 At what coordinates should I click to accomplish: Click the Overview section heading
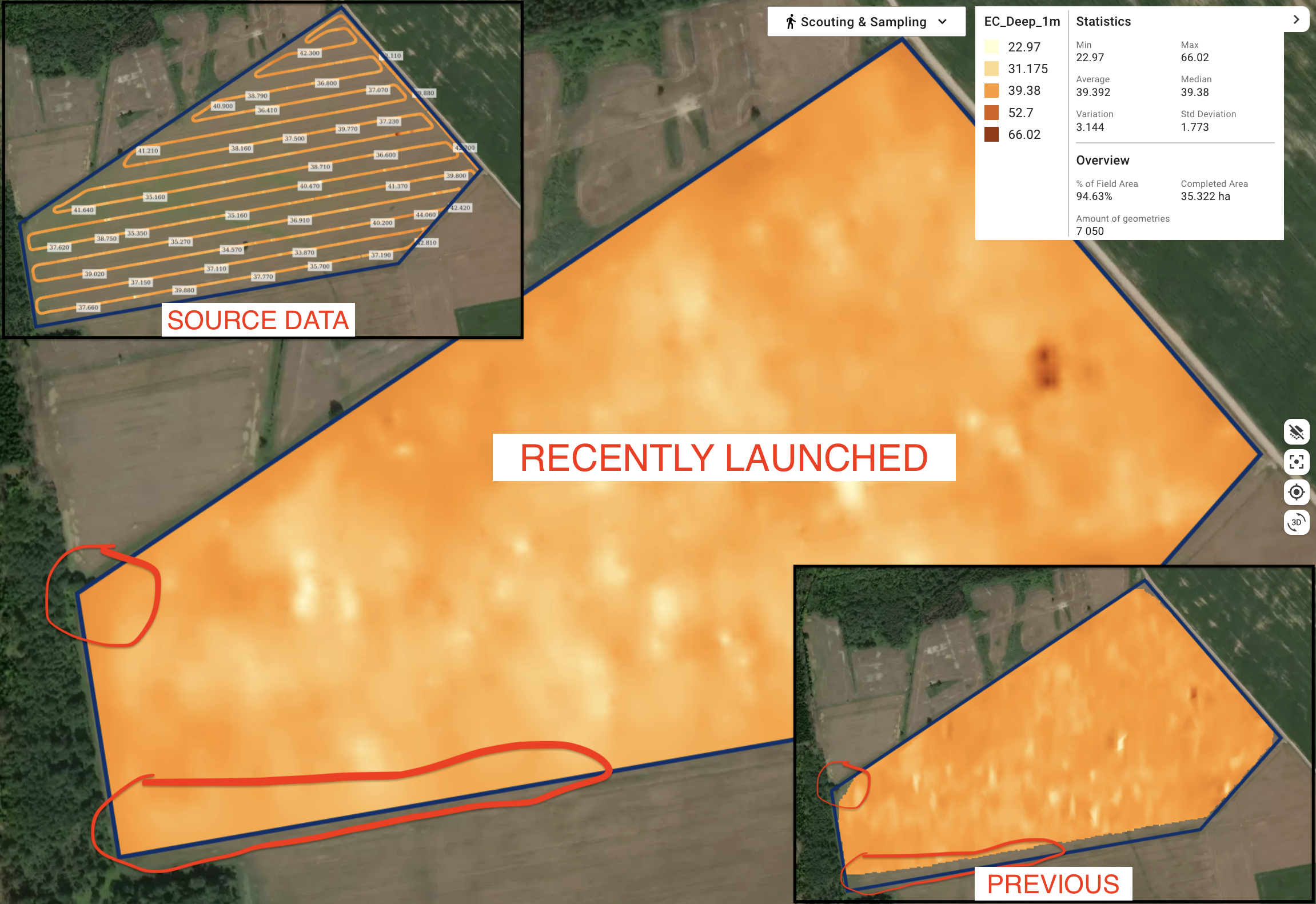(1103, 161)
